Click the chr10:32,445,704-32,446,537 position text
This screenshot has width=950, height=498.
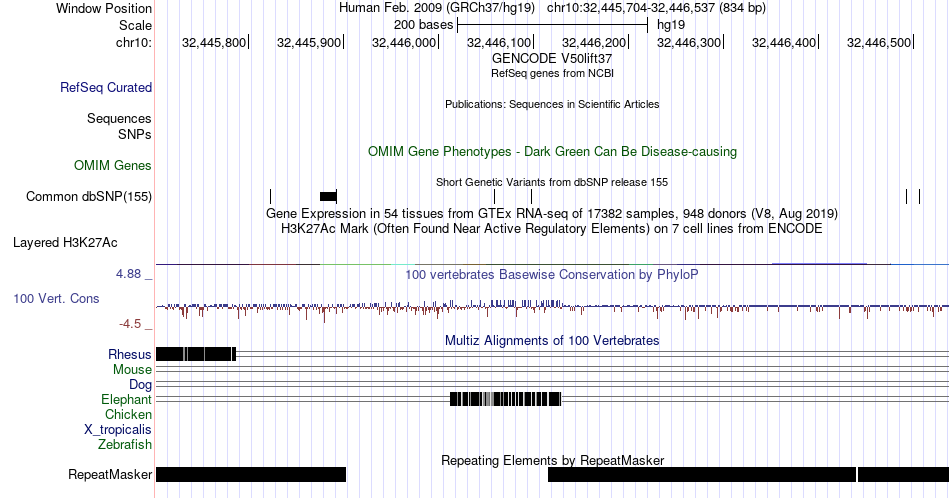pos(656,8)
